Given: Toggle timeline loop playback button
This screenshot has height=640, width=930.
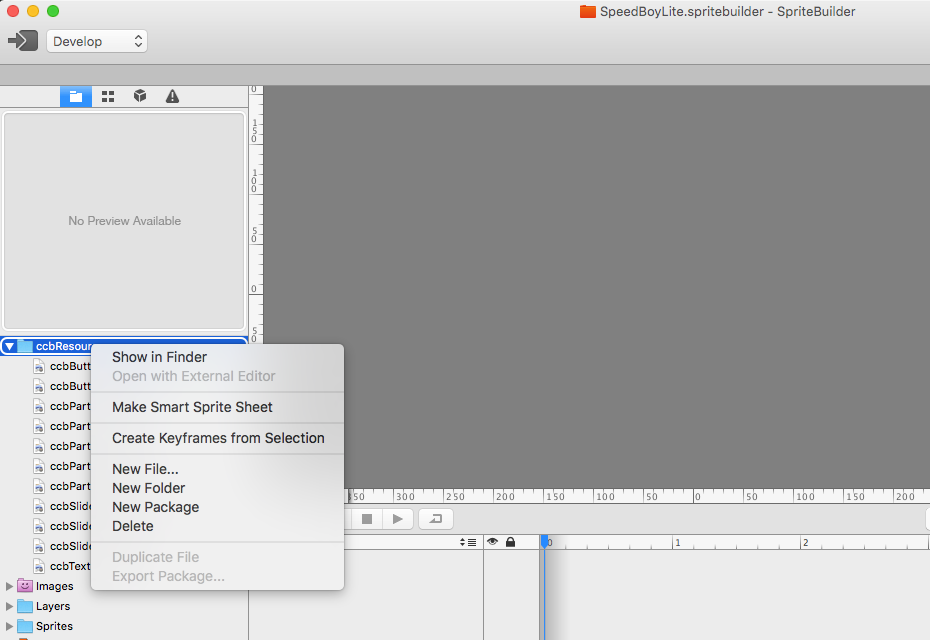Looking at the screenshot, I should click(436, 519).
